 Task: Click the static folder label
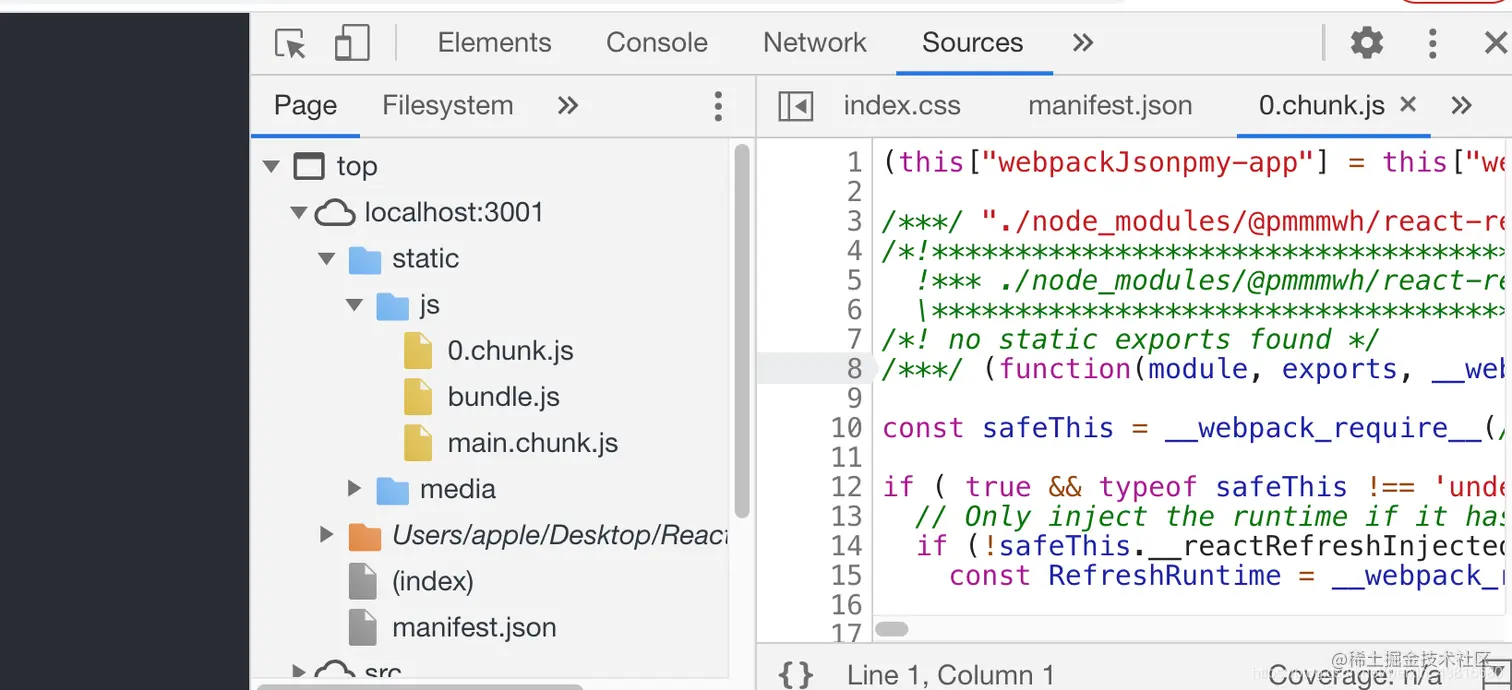(425, 259)
